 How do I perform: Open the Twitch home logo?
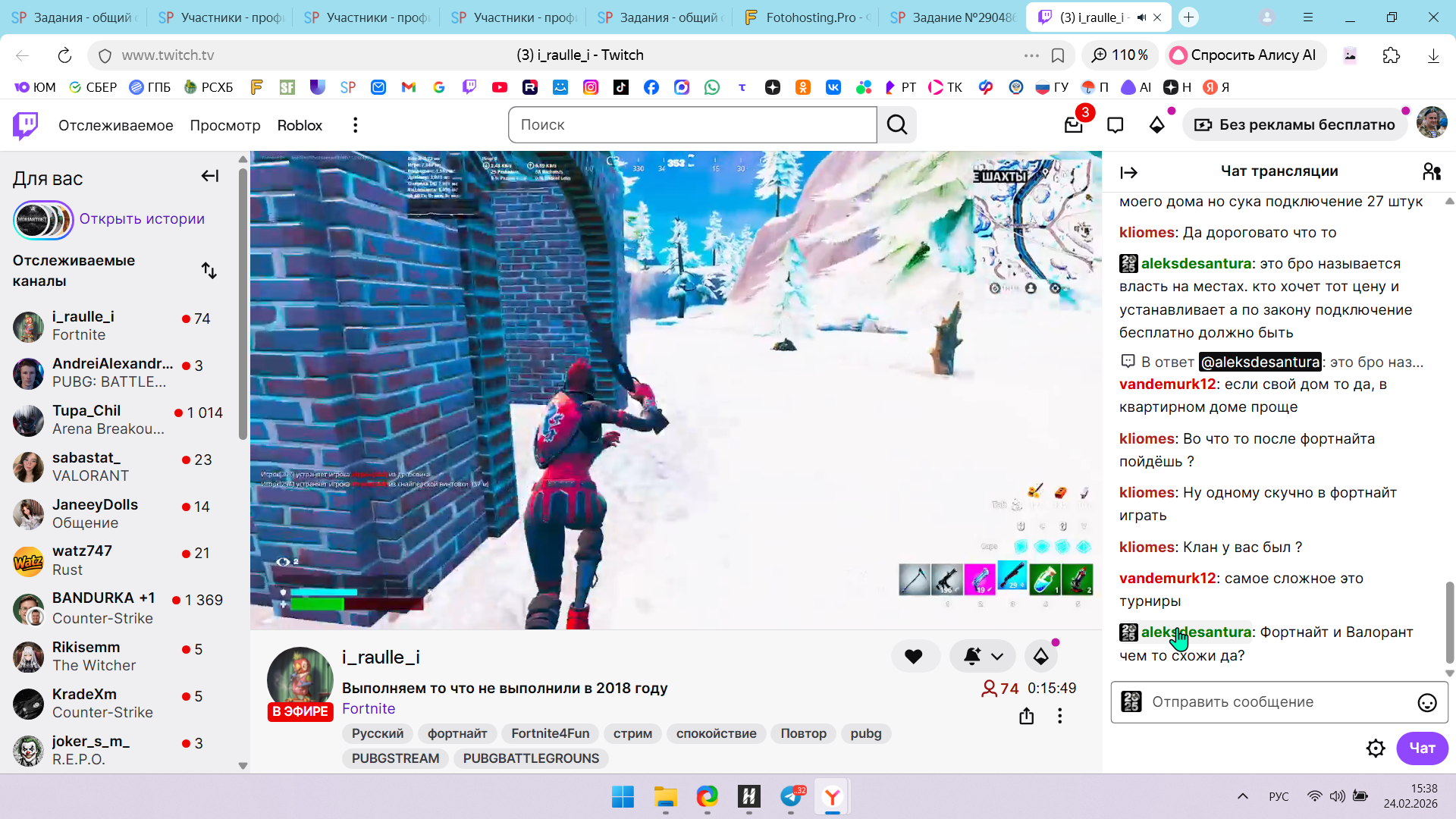pos(25,125)
